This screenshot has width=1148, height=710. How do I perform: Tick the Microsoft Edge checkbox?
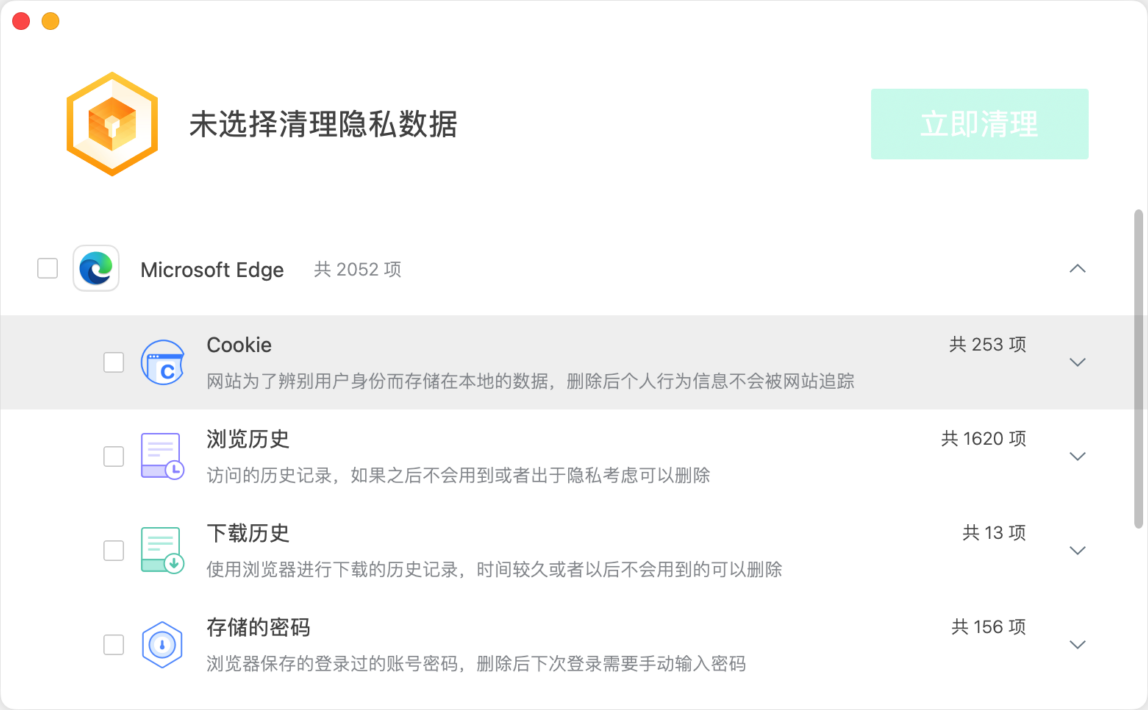click(x=48, y=269)
